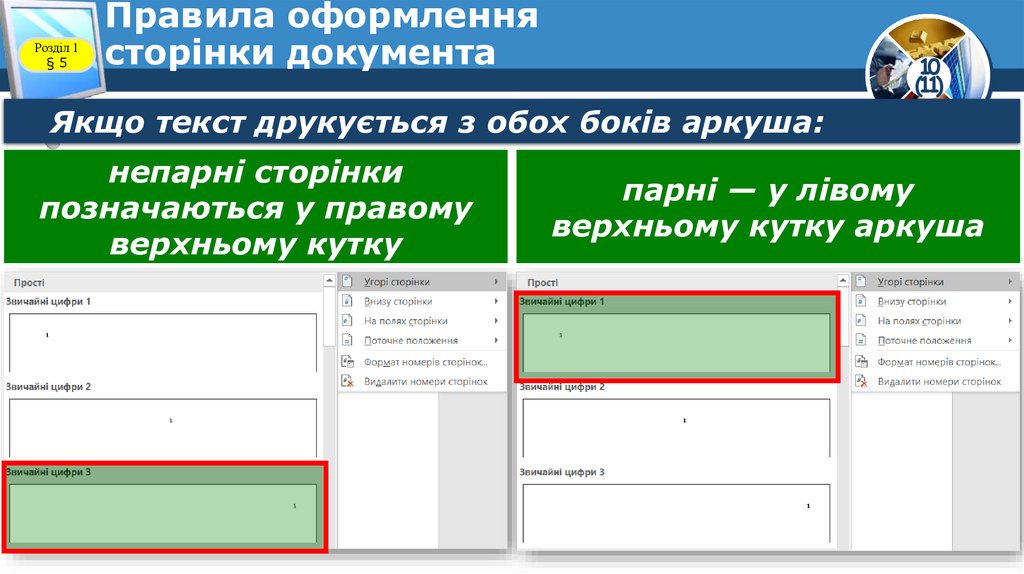Click the 'Якщо текст друкується з обох боків' banner
This screenshot has width=1024, height=574.
(511, 122)
